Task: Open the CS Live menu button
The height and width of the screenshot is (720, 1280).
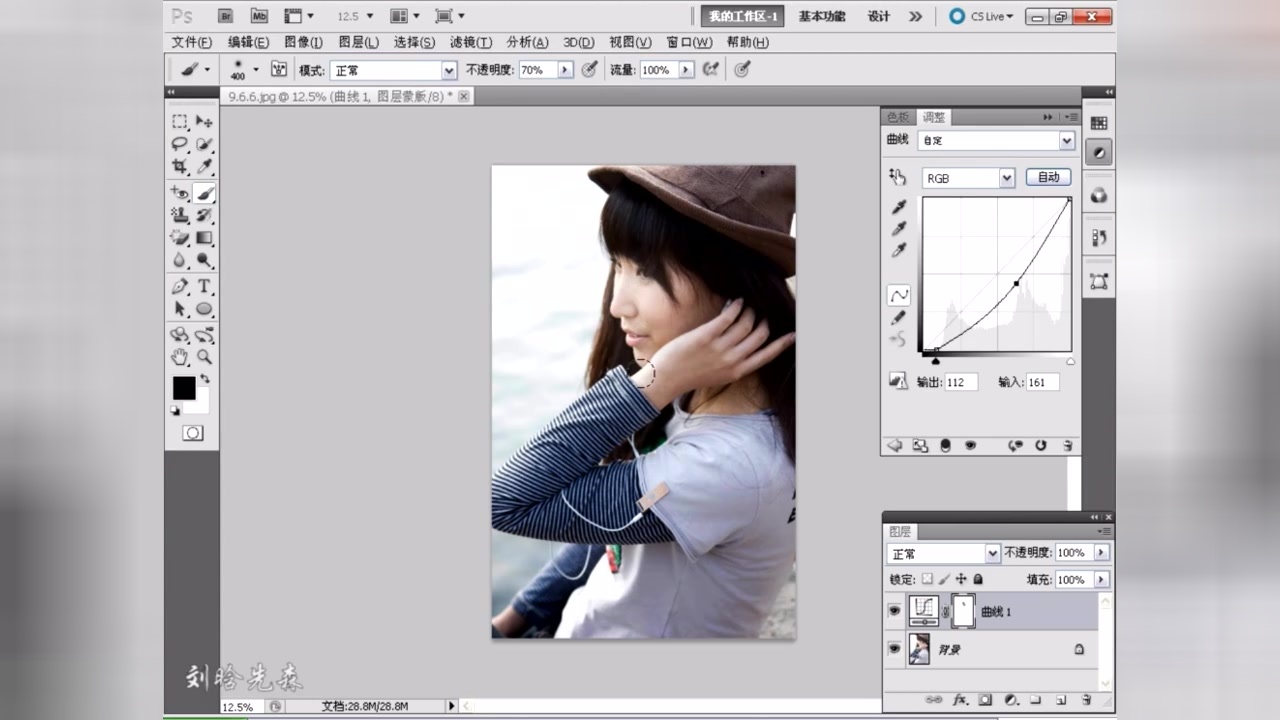Action: [x=981, y=16]
